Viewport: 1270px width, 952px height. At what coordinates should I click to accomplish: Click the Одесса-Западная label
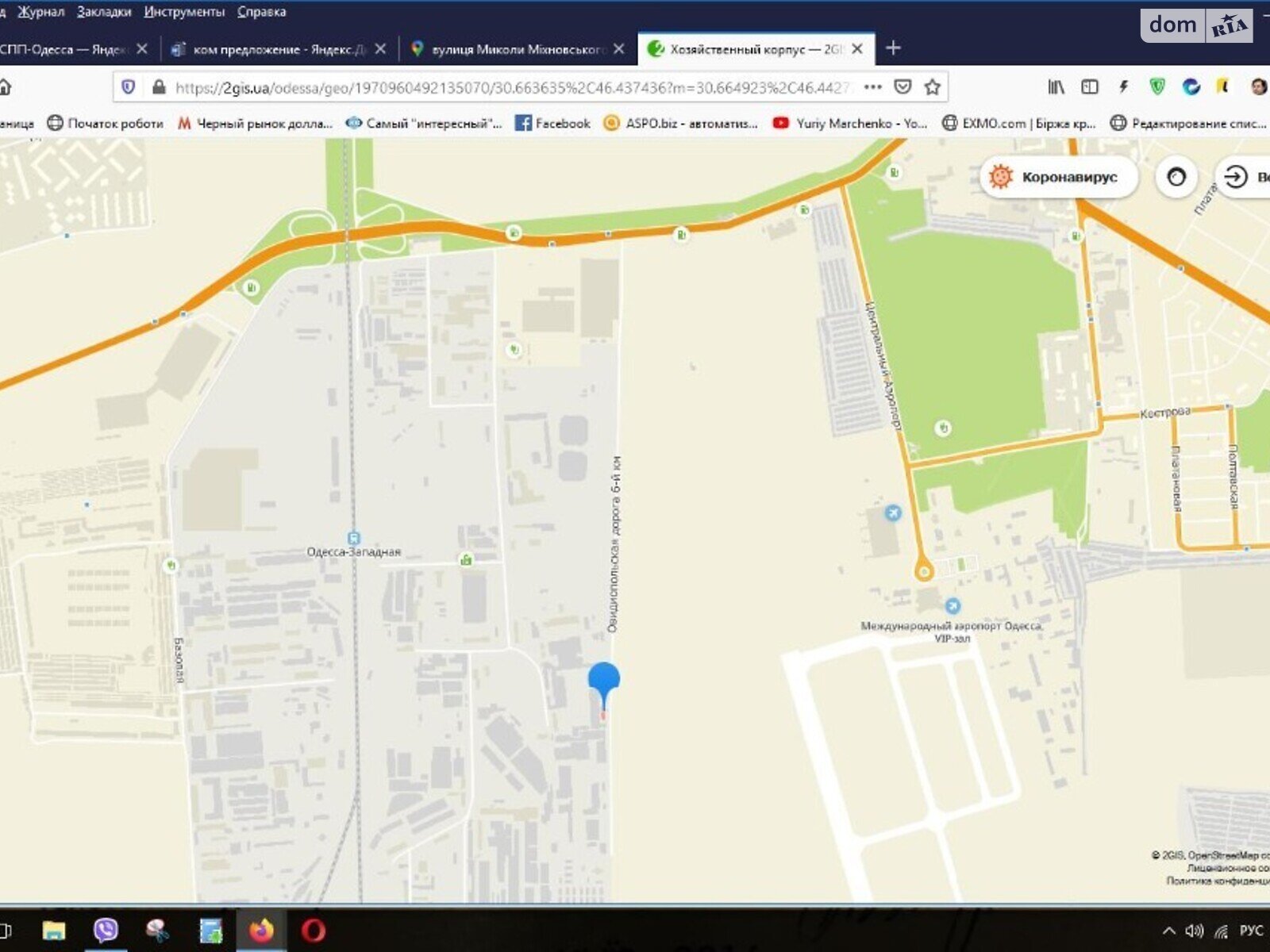354,552
